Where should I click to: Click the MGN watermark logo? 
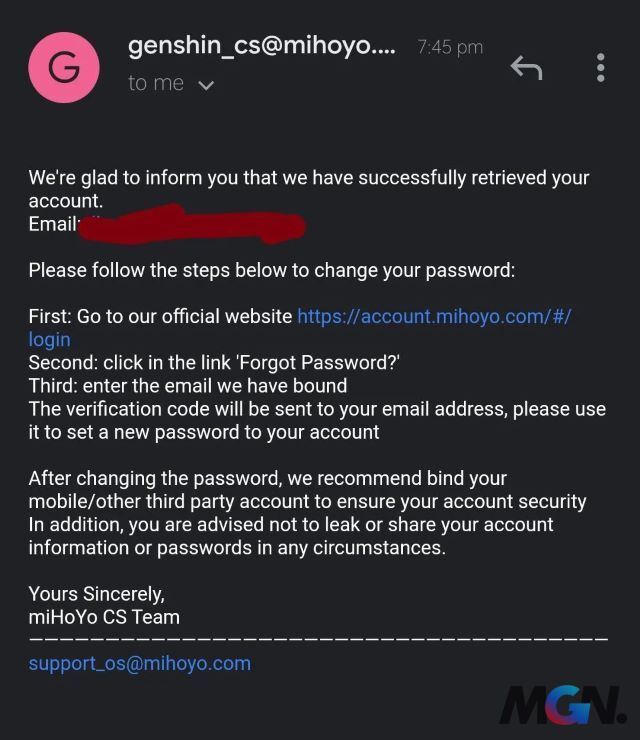[x=563, y=706]
